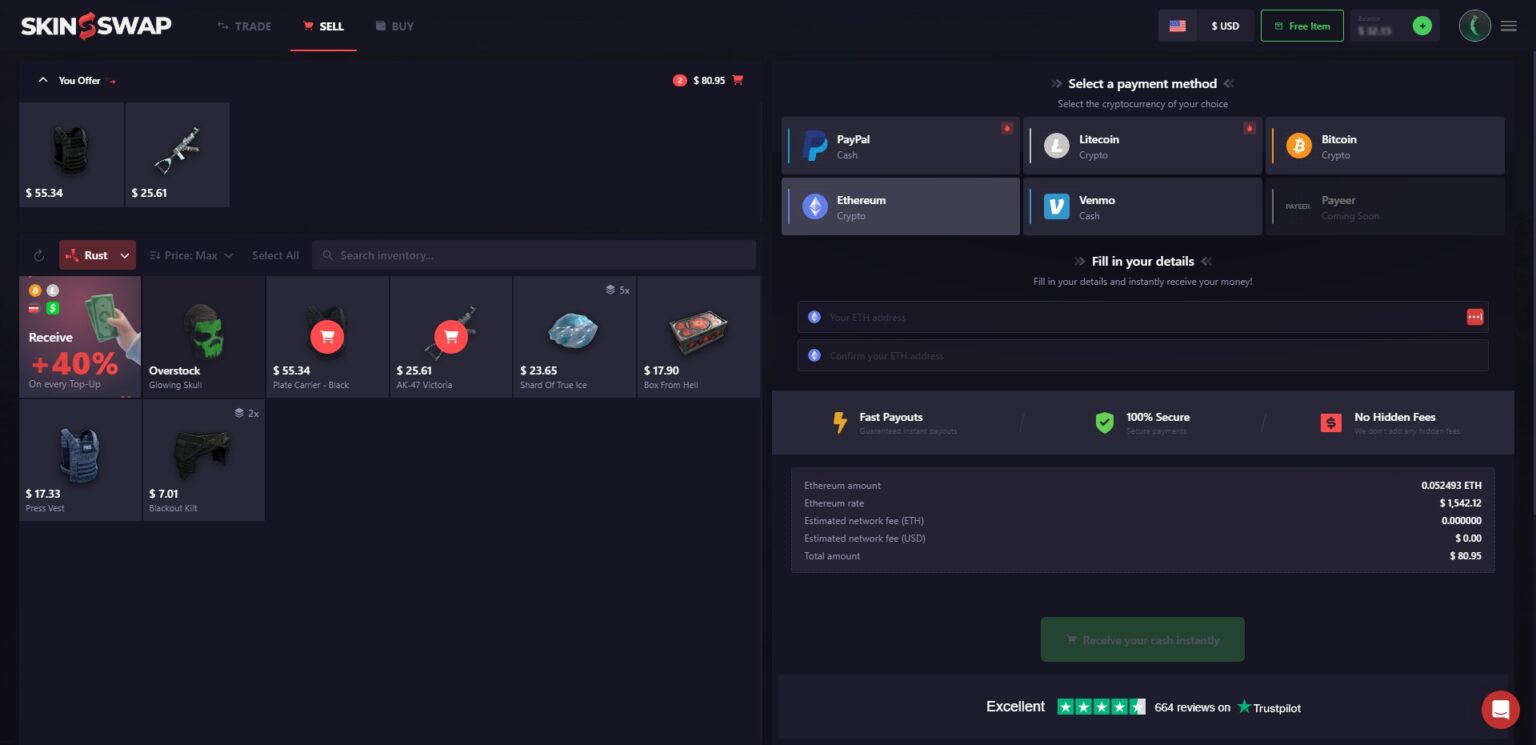The width and height of the screenshot is (1536, 745).
Task: Open the live chat bubble icon
Action: click(1500, 709)
